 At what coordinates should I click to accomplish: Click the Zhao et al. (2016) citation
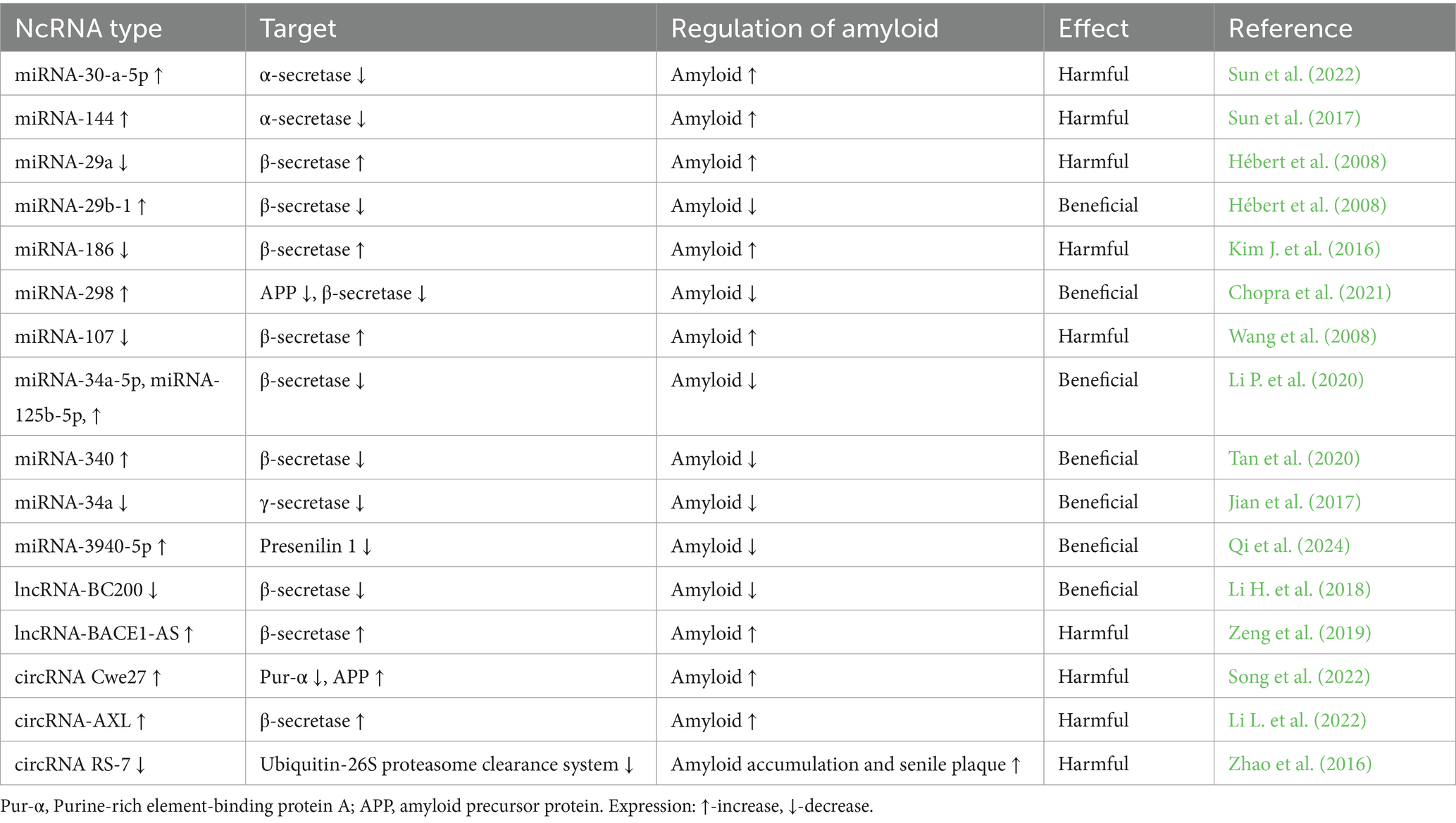[1300, 765]
